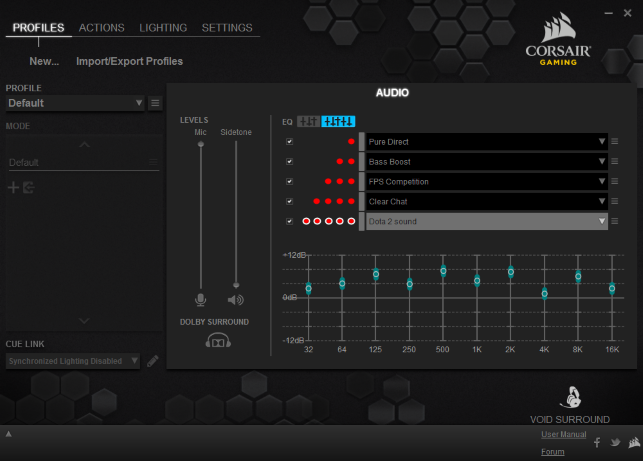643x461 pixels.
Task: Click the Corsair sails icon in footer
Action: click(x=634, y=442)
